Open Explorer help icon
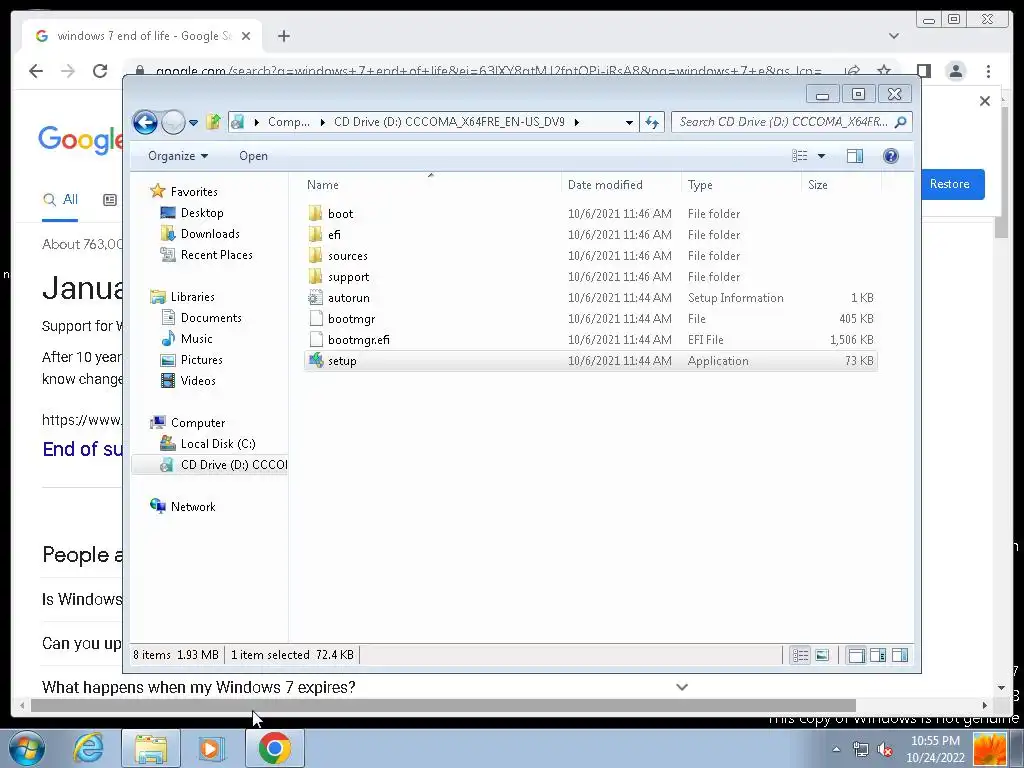This screenshot has width=1024, height=768. pos(891,155)
